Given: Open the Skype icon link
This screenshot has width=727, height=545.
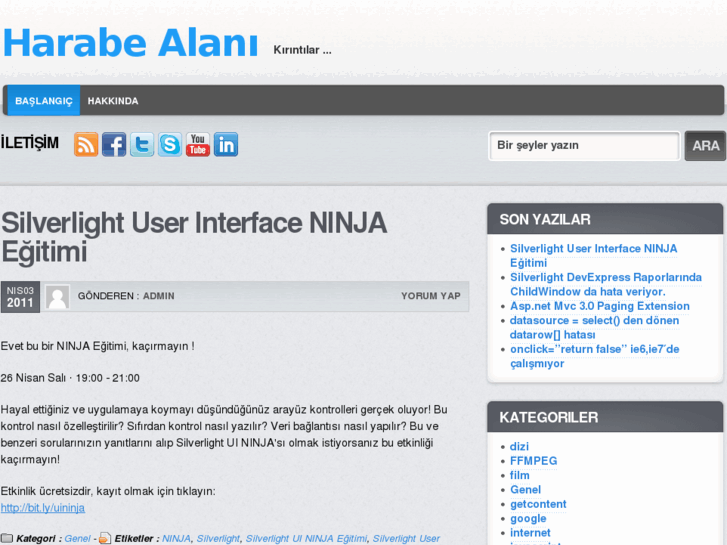Looking at the screenshot, I should pos(170,144).
